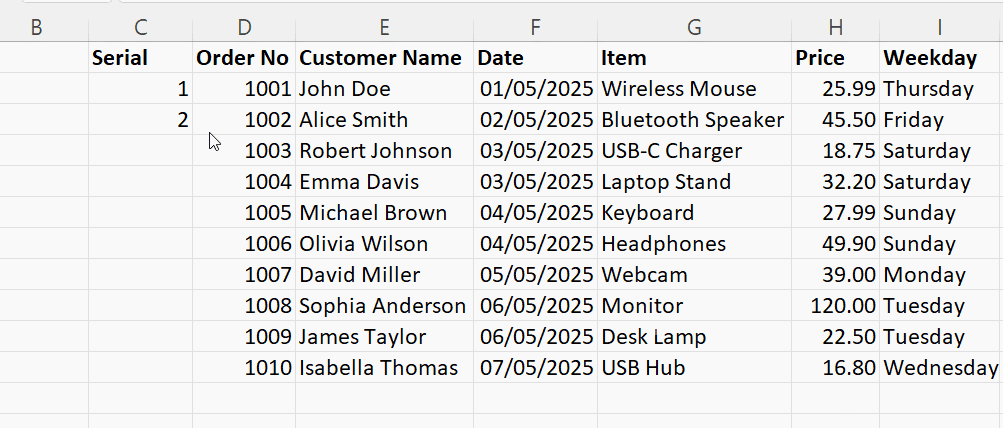Click the Emma Davis cell
Screen dimensions: 1003x428
(x=383, y=182)
